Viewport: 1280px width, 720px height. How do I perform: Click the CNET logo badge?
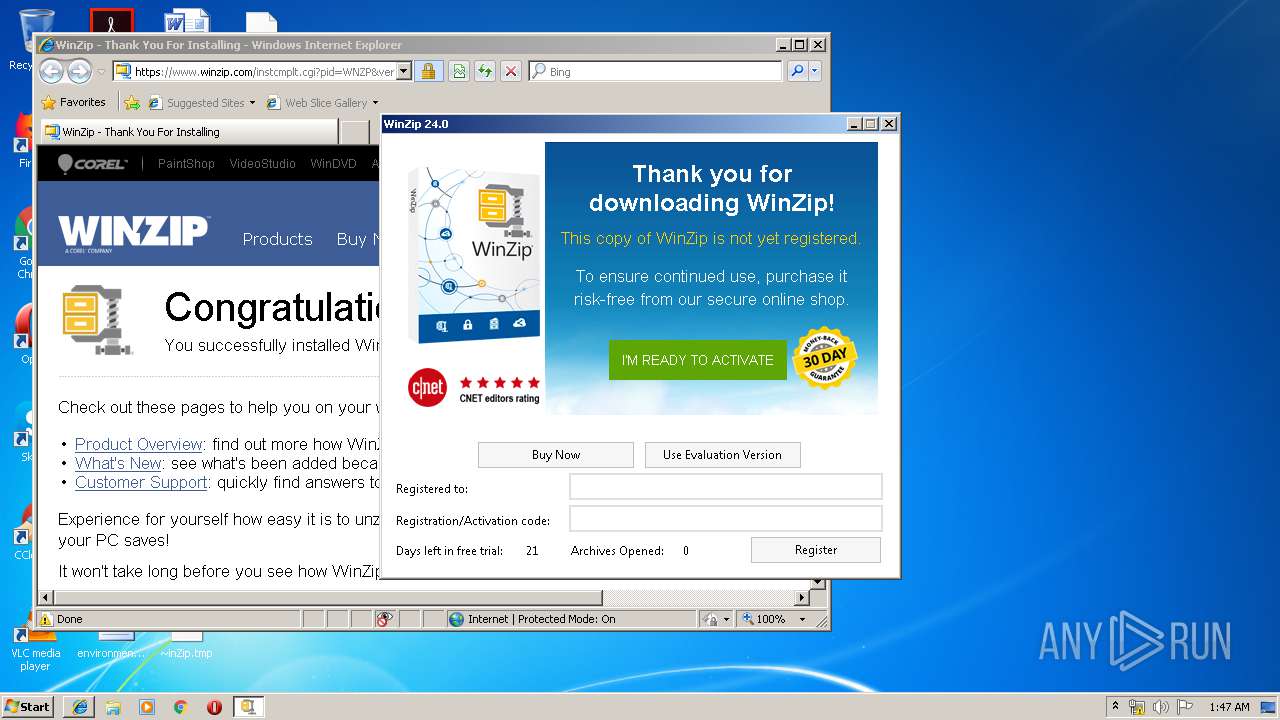(x=427, y=388)
